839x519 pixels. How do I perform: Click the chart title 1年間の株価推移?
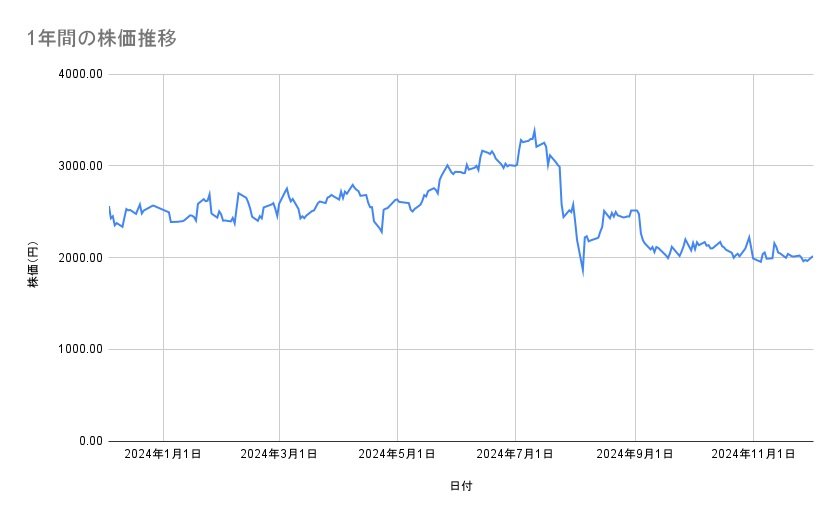click(x=102, y=39)
